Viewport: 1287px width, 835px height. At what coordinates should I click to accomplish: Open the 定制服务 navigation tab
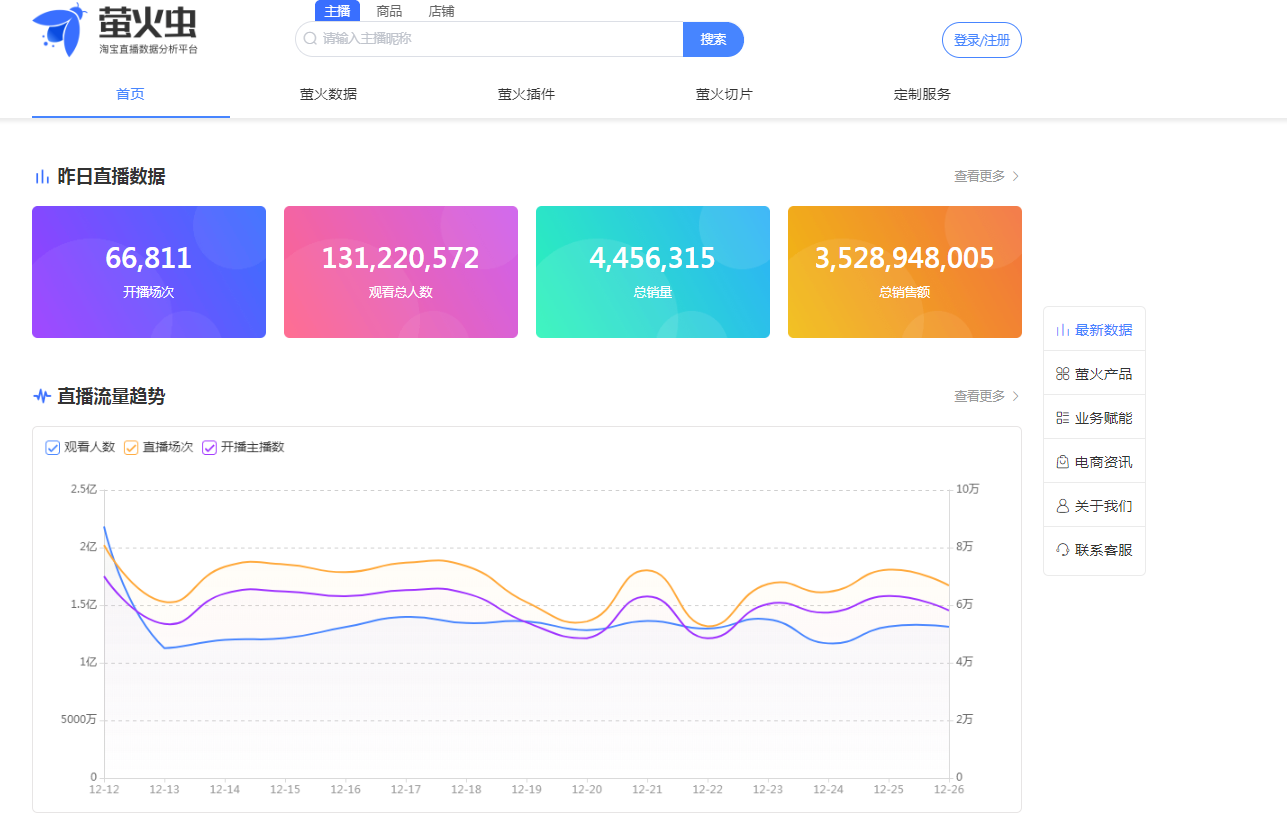(922, 94)
